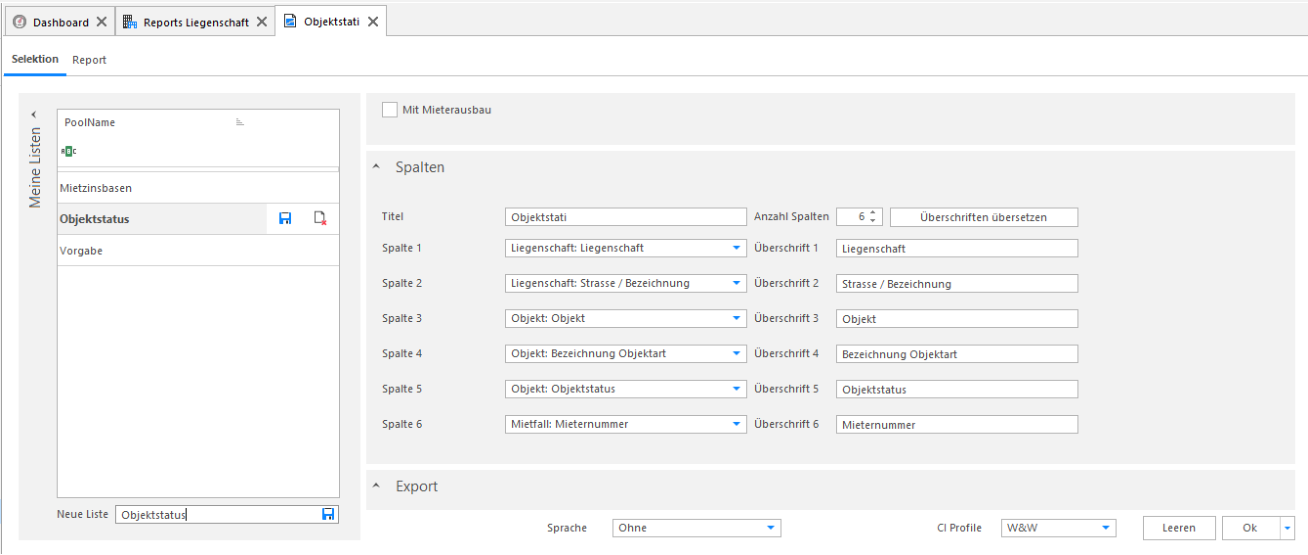Open the Sprache dropdown

tap(771, 528)
